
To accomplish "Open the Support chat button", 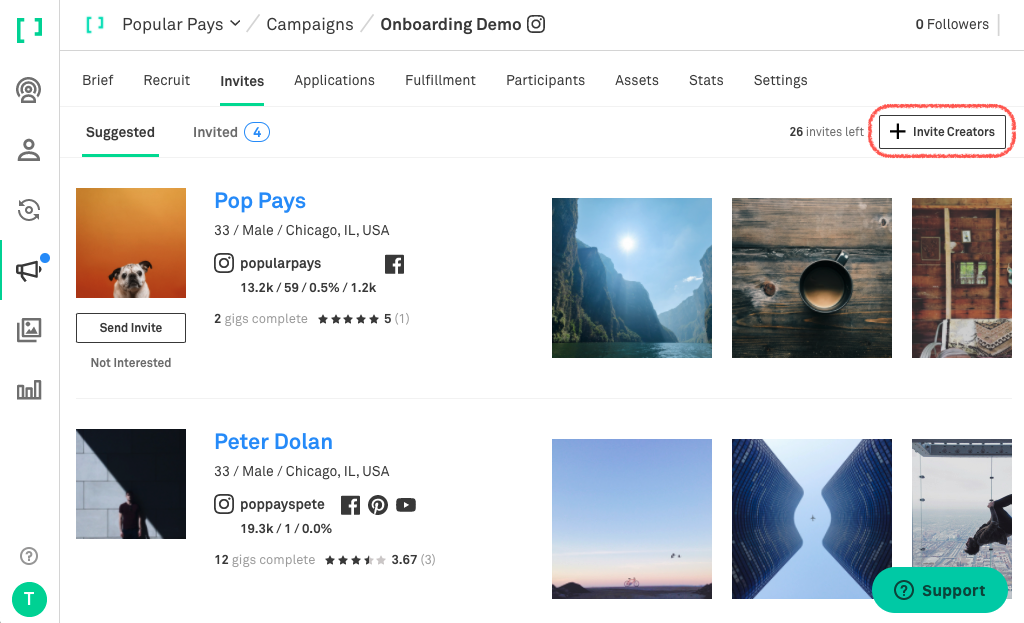I will click(x=939, y=590).
